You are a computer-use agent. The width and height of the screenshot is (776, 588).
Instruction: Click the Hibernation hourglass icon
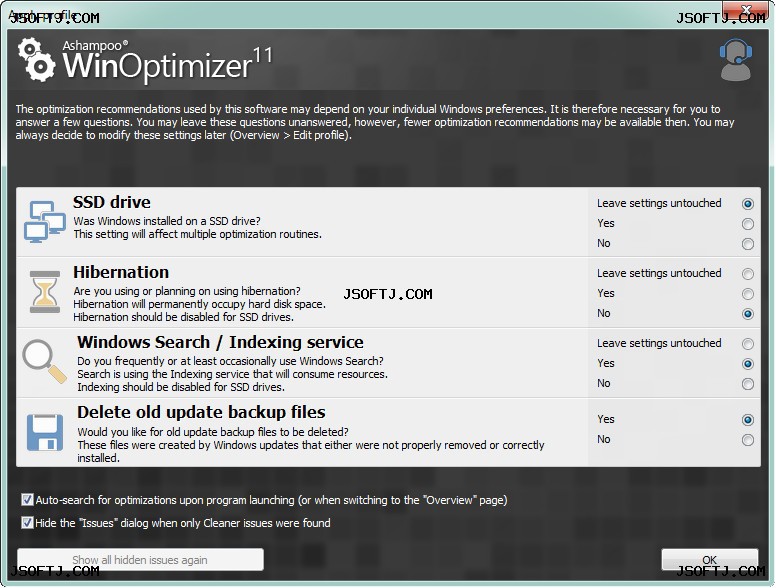point(45,292)
